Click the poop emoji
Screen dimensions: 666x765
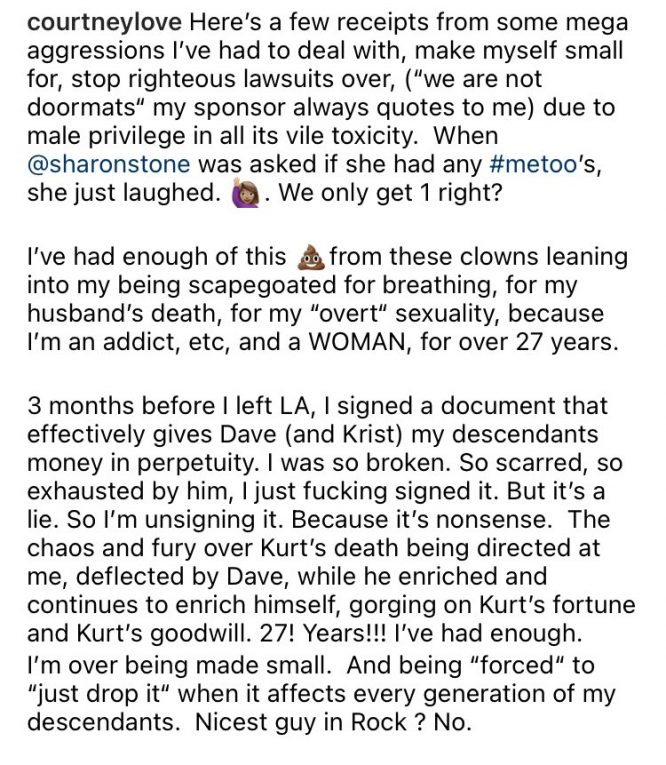[x=312, y=257]
